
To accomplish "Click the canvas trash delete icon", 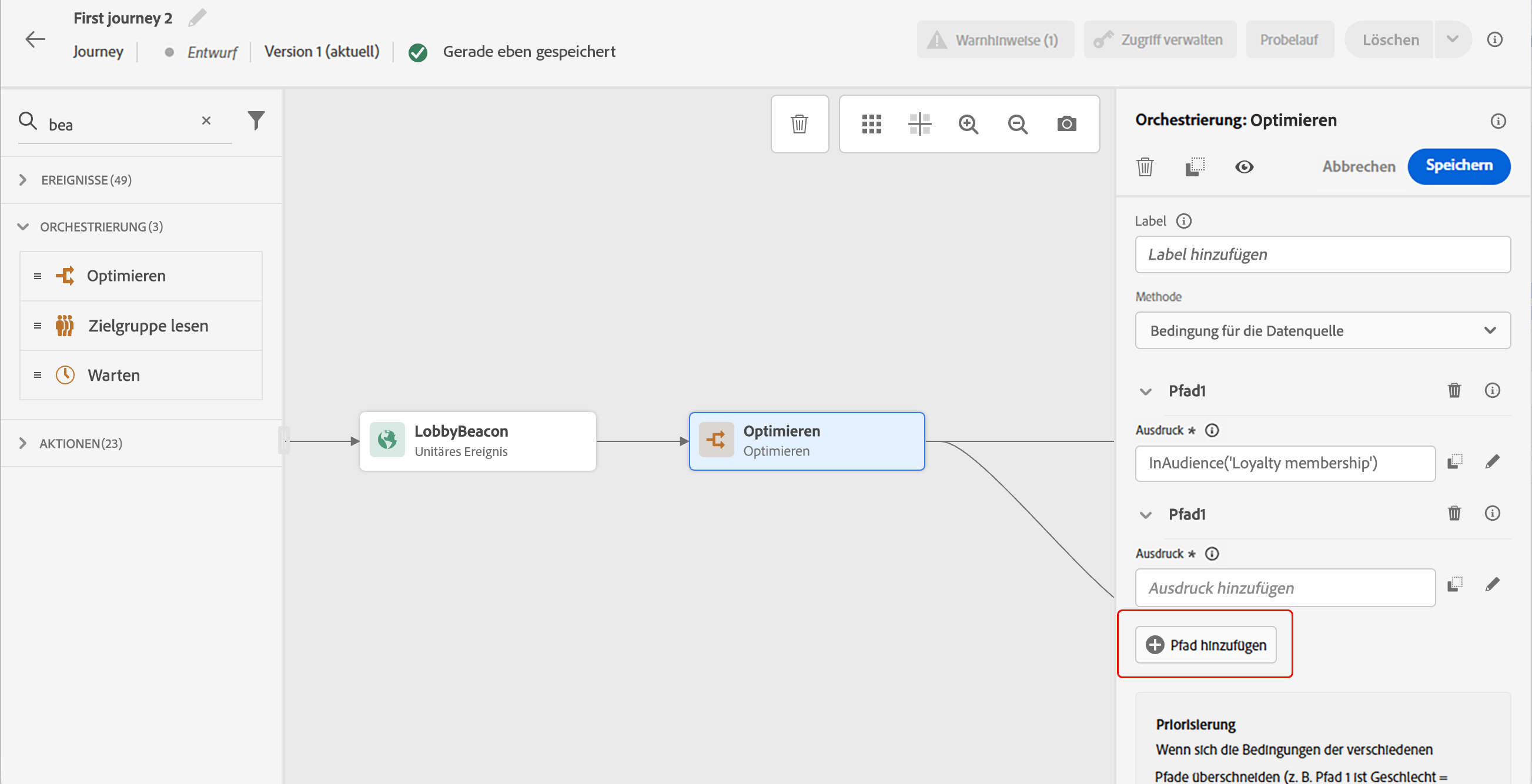I will point(800,124).
